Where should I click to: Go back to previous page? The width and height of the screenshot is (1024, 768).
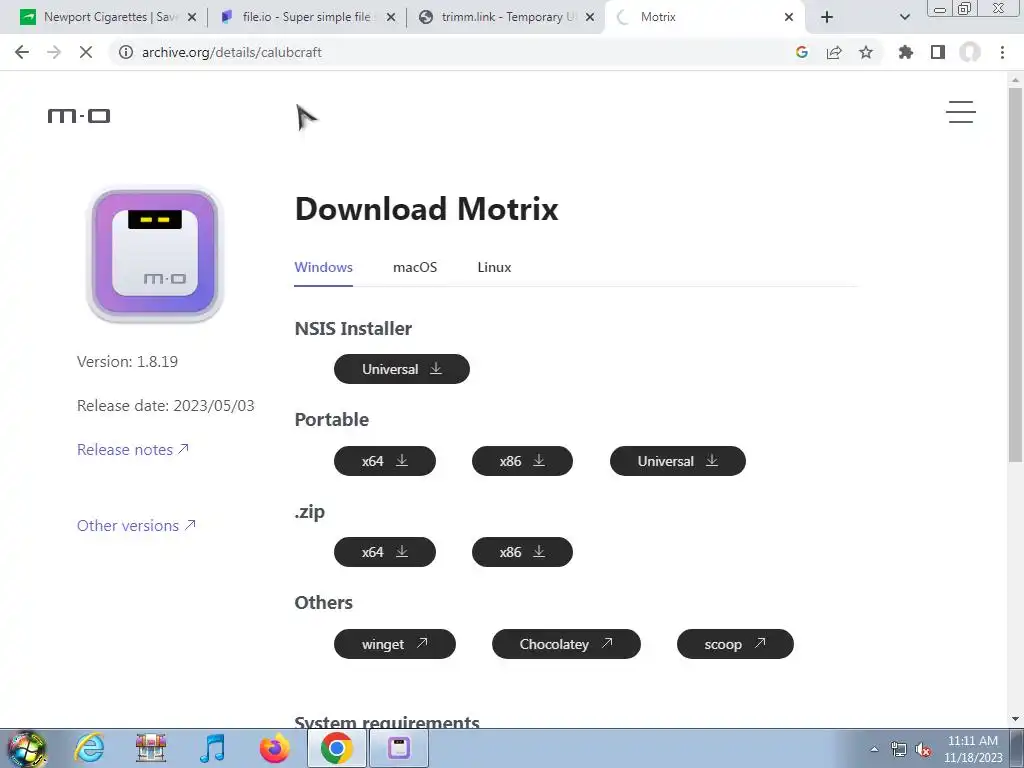pyautogui.click(x=22, y=52)
